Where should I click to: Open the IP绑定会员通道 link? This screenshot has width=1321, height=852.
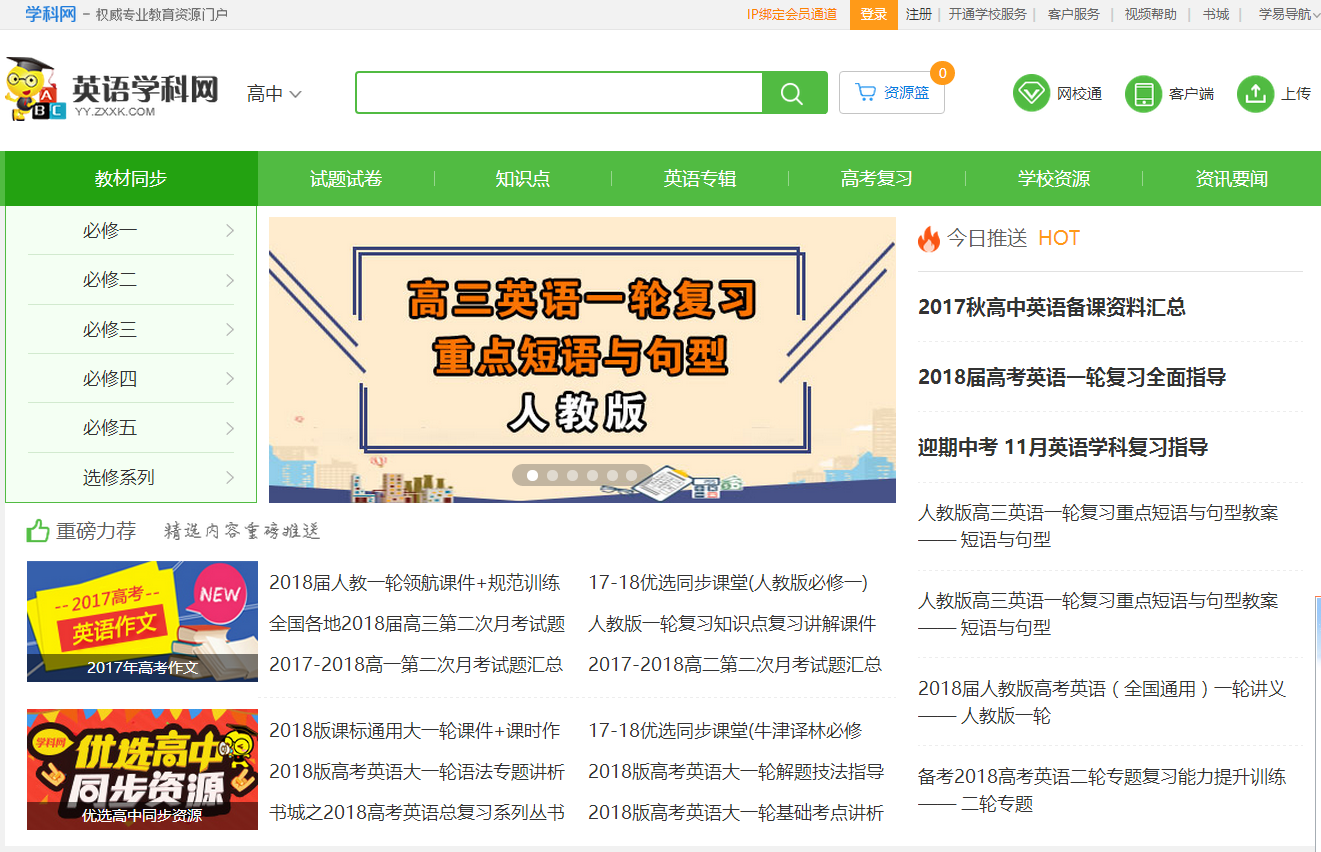coord(792,14)
